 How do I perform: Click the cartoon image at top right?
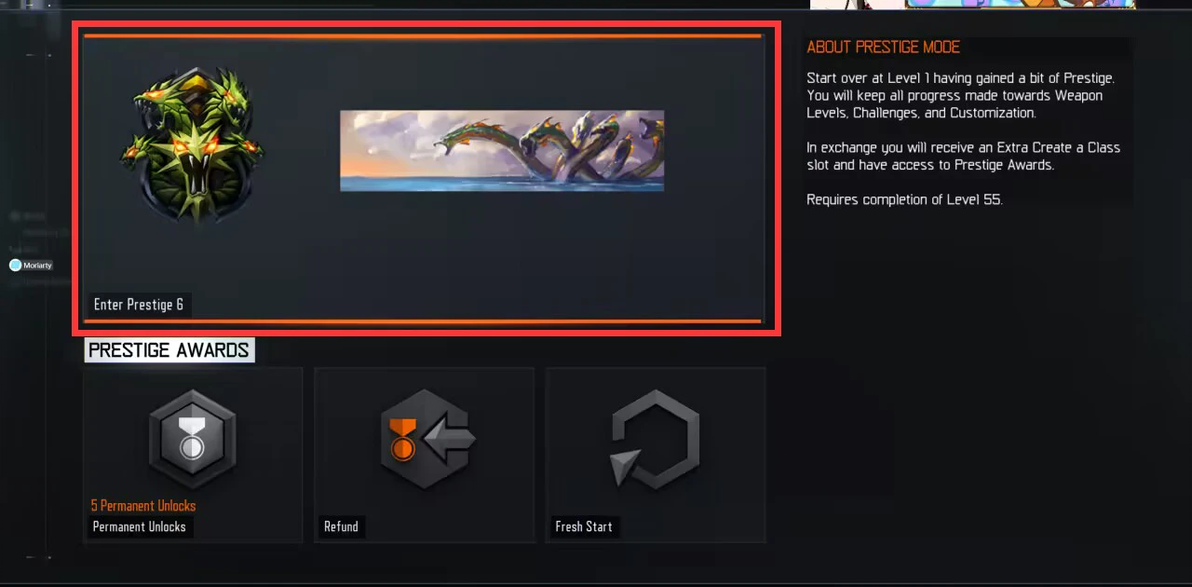coord(973,5)
